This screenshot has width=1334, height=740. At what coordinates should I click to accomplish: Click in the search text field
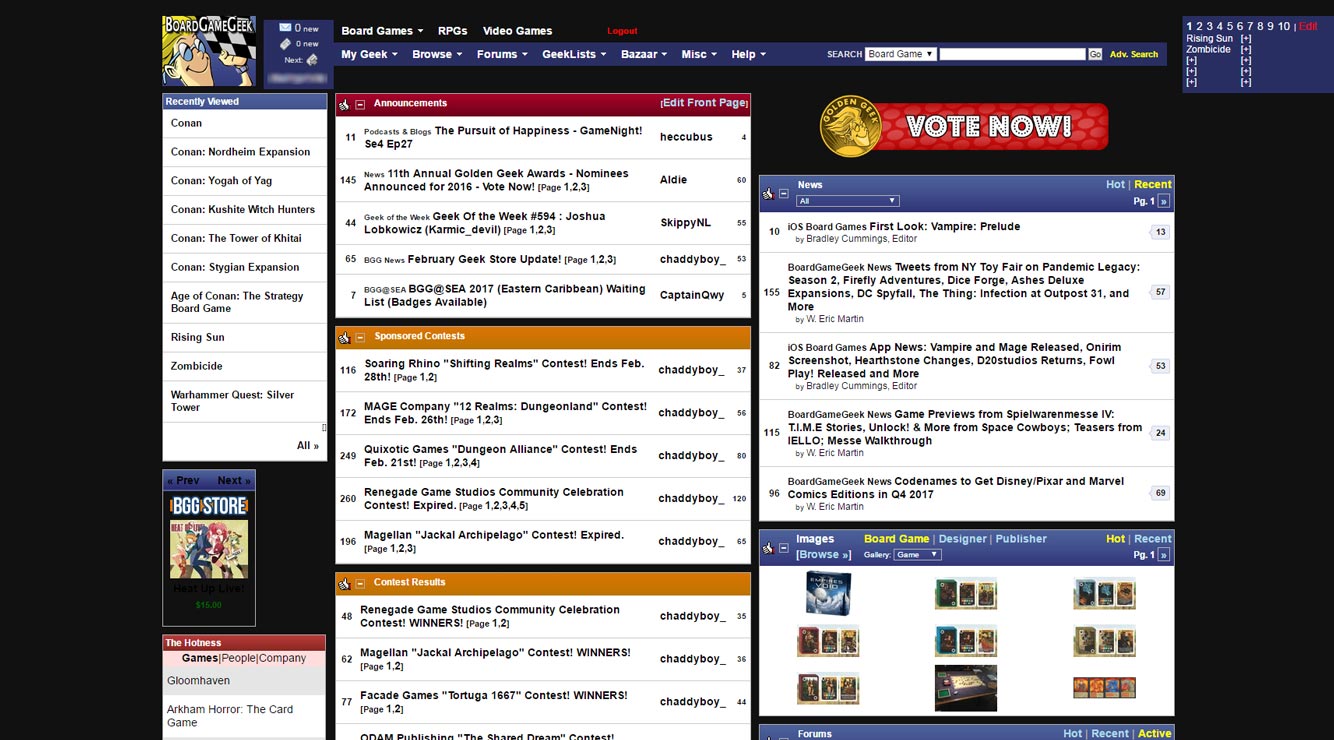(x=1012, y=54)
